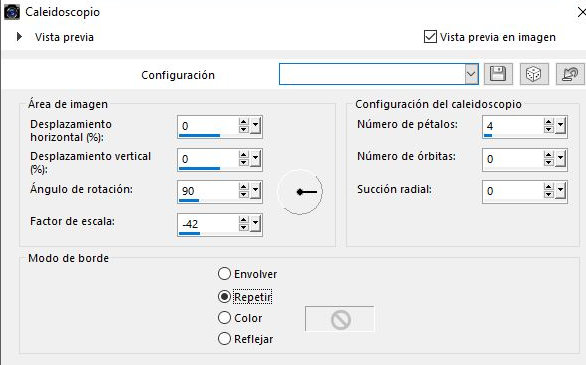Toggle the Vista previa en imagen checkbox
This screenshot has height=365, width=586.
click(x=430, y=37)
